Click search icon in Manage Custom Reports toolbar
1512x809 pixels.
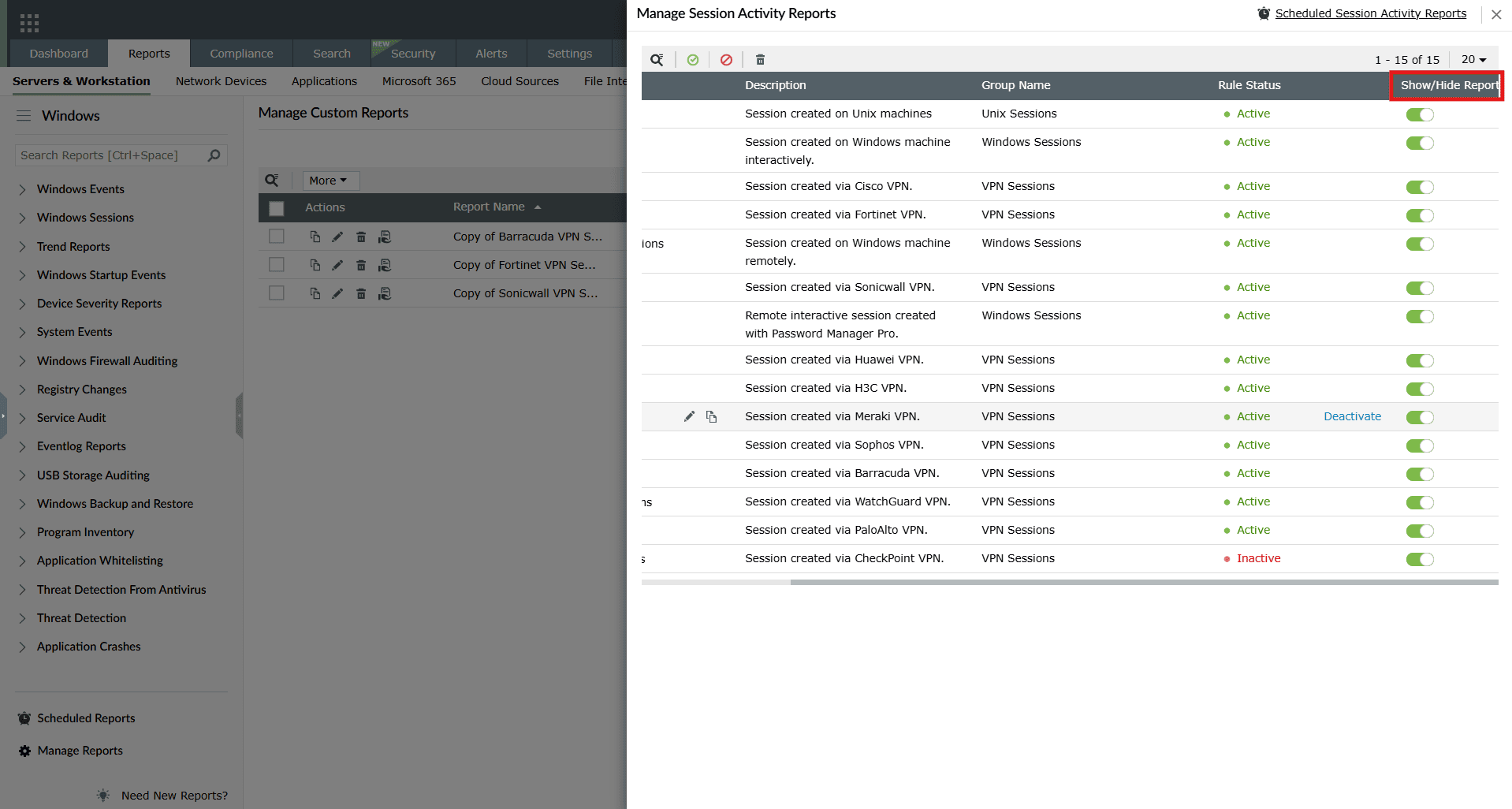(x=272, y=181)
